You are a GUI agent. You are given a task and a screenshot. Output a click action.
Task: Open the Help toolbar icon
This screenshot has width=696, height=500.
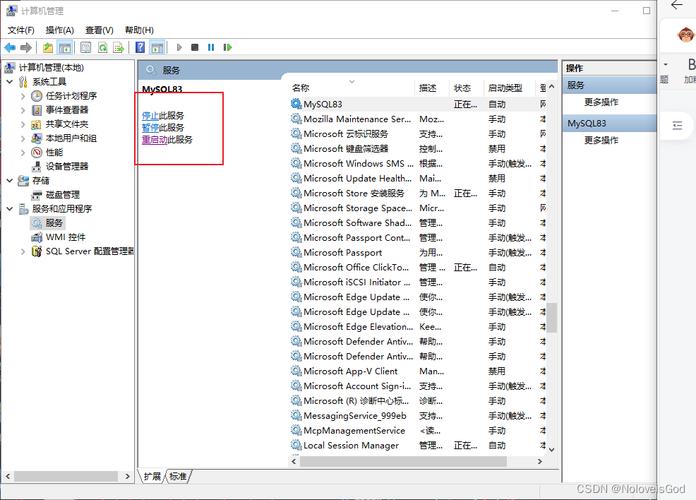tap(140, 47)
